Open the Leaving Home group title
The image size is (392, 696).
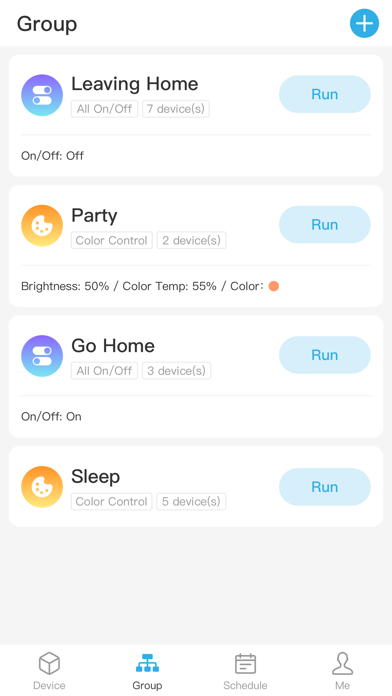point(135,83)
